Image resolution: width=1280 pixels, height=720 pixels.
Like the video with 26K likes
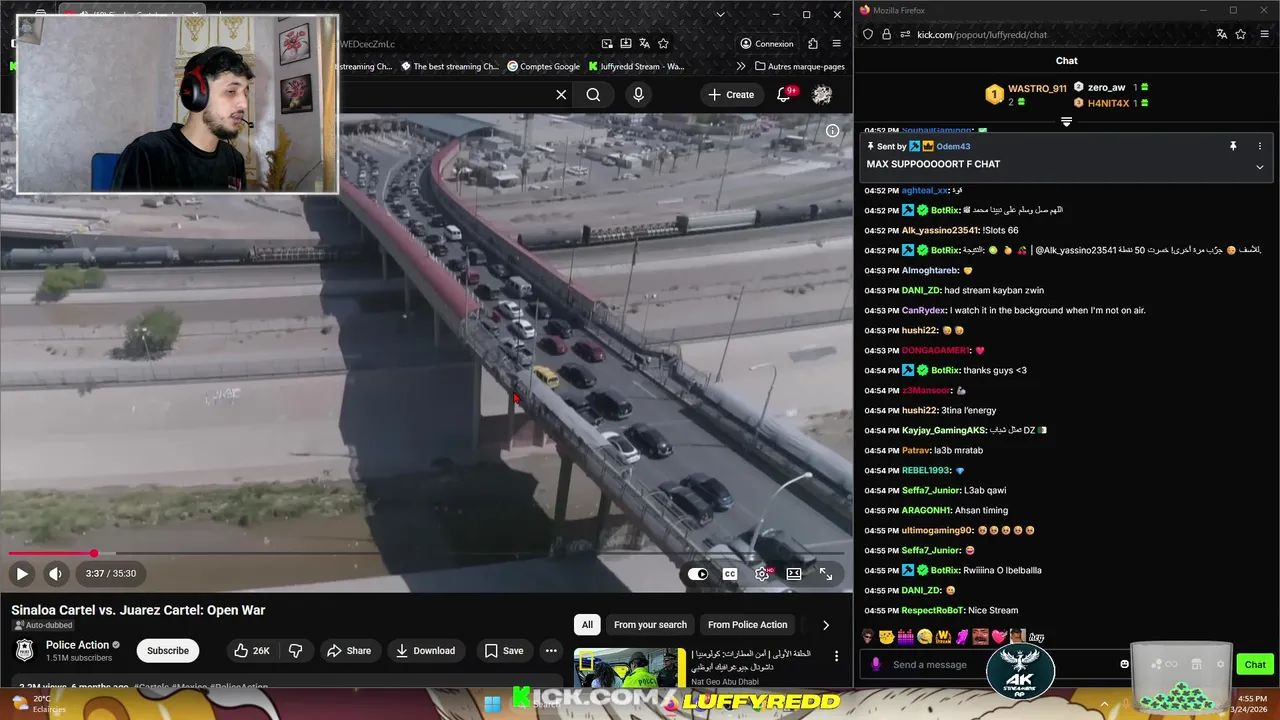[x=252, y=651]
